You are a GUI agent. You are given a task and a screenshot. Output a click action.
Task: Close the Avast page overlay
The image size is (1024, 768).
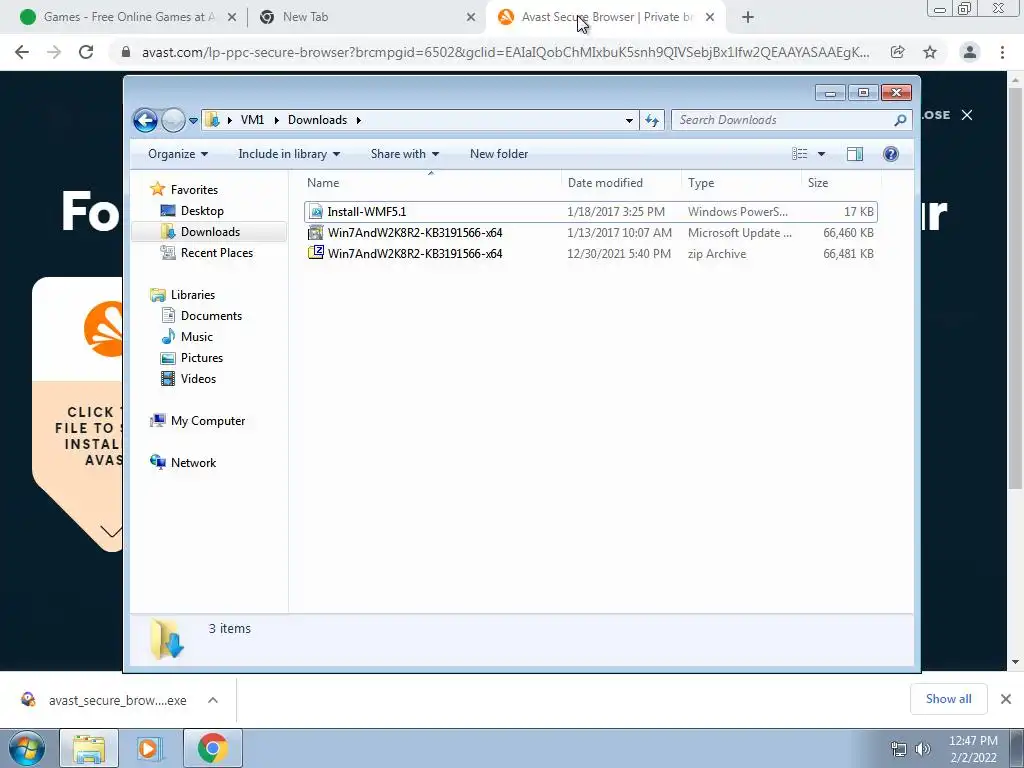click(967, 115)
